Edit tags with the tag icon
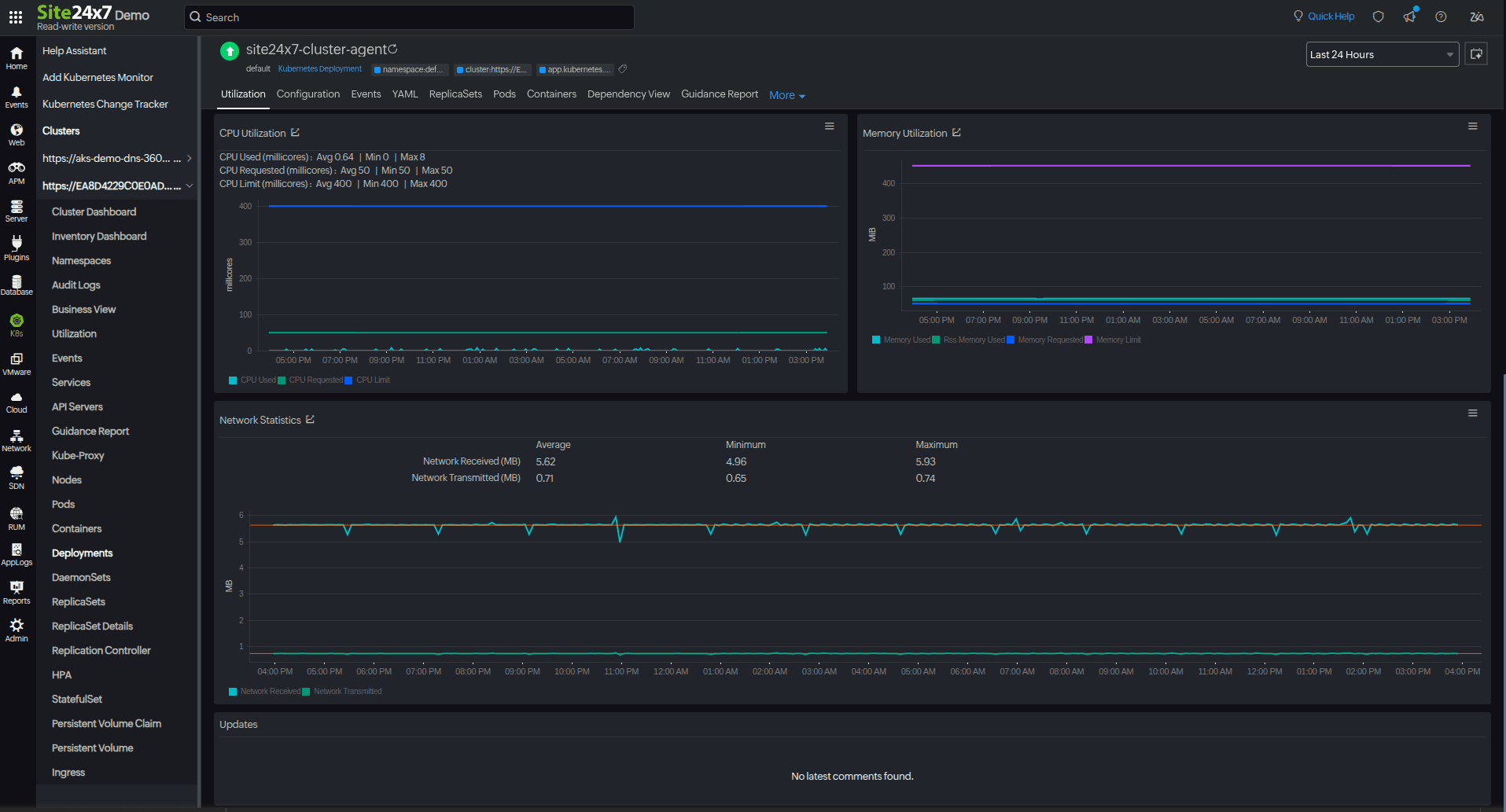This screenshot has height=812, width=1506. tap(622, 69)
